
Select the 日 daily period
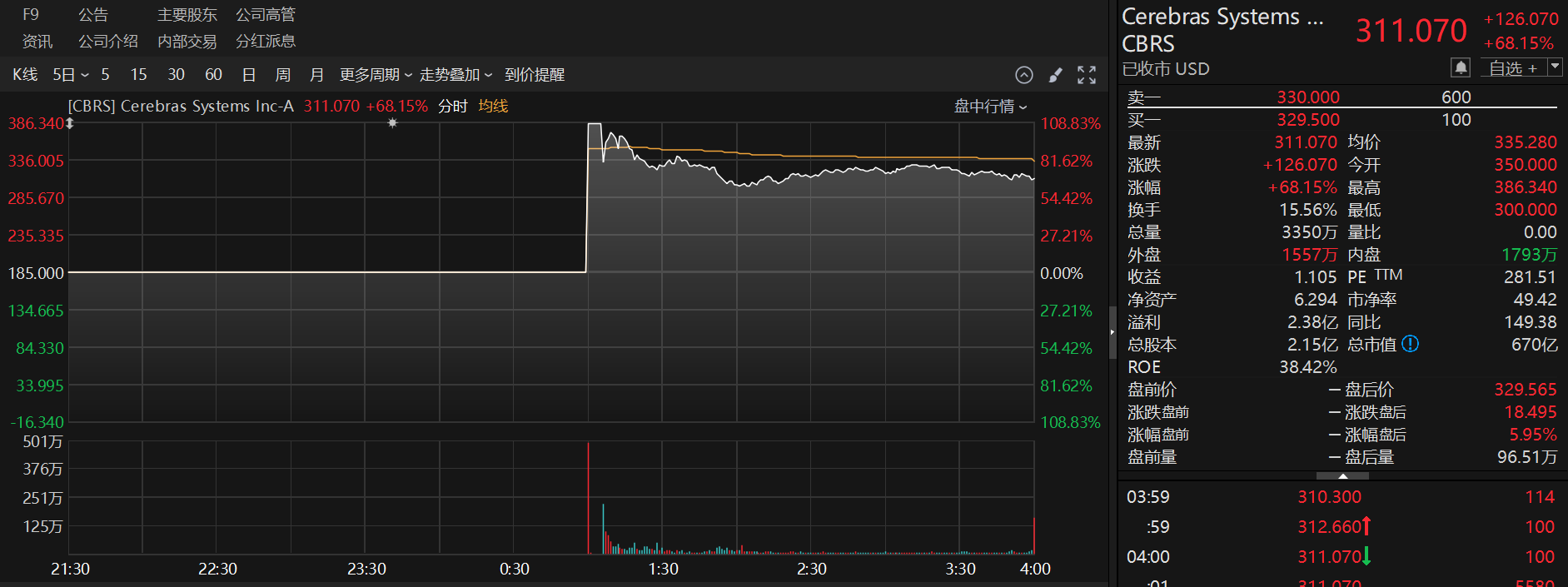pos(248,75)
